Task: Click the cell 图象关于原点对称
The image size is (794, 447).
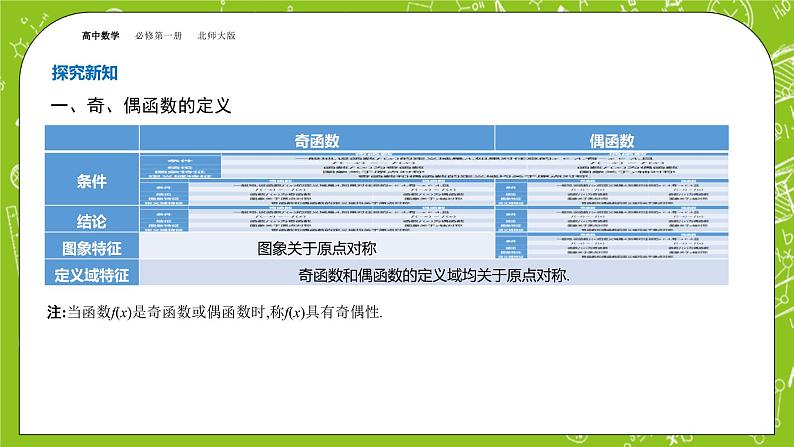Action: pos(317,248)
